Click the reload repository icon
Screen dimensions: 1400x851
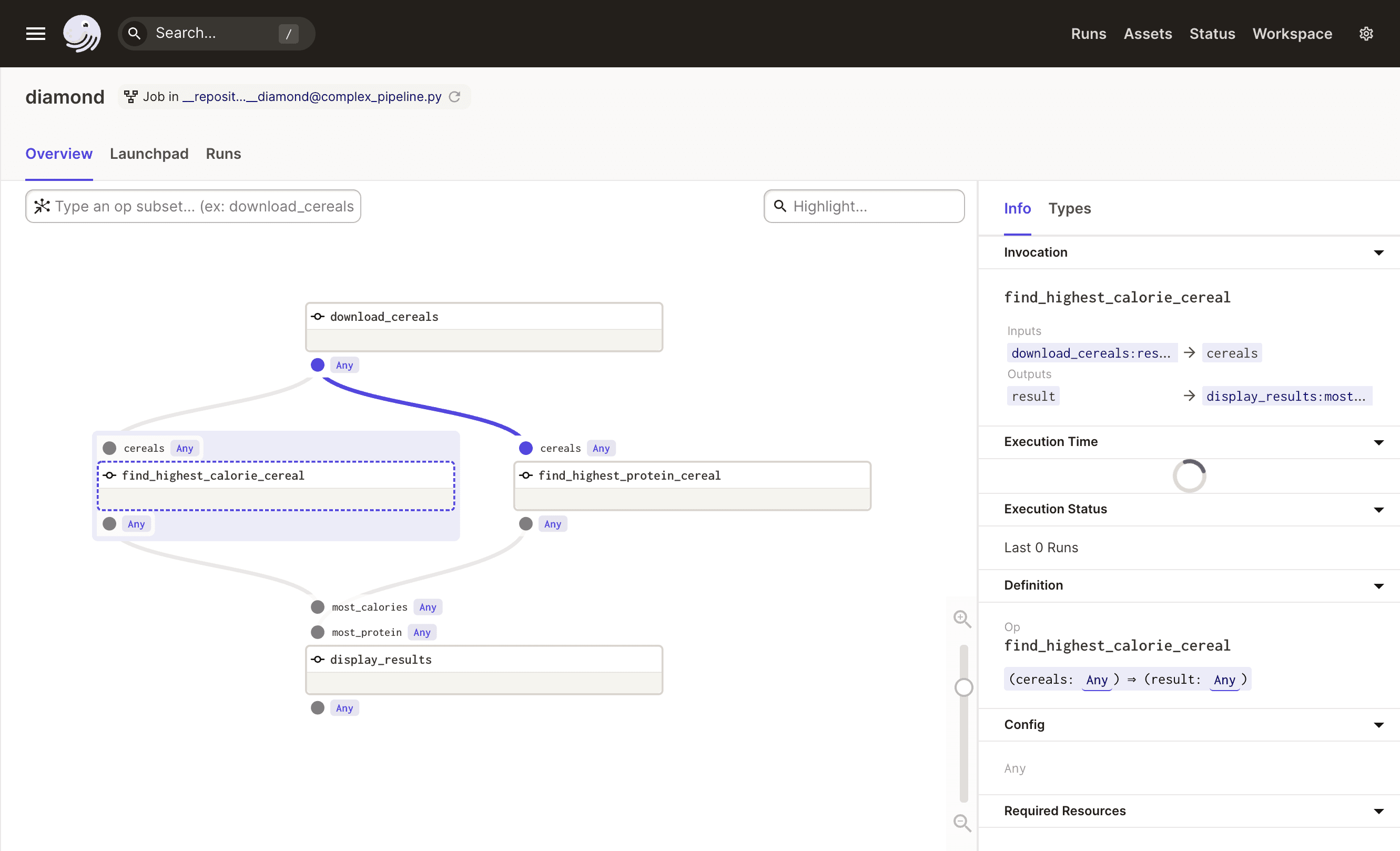[454, 97]
